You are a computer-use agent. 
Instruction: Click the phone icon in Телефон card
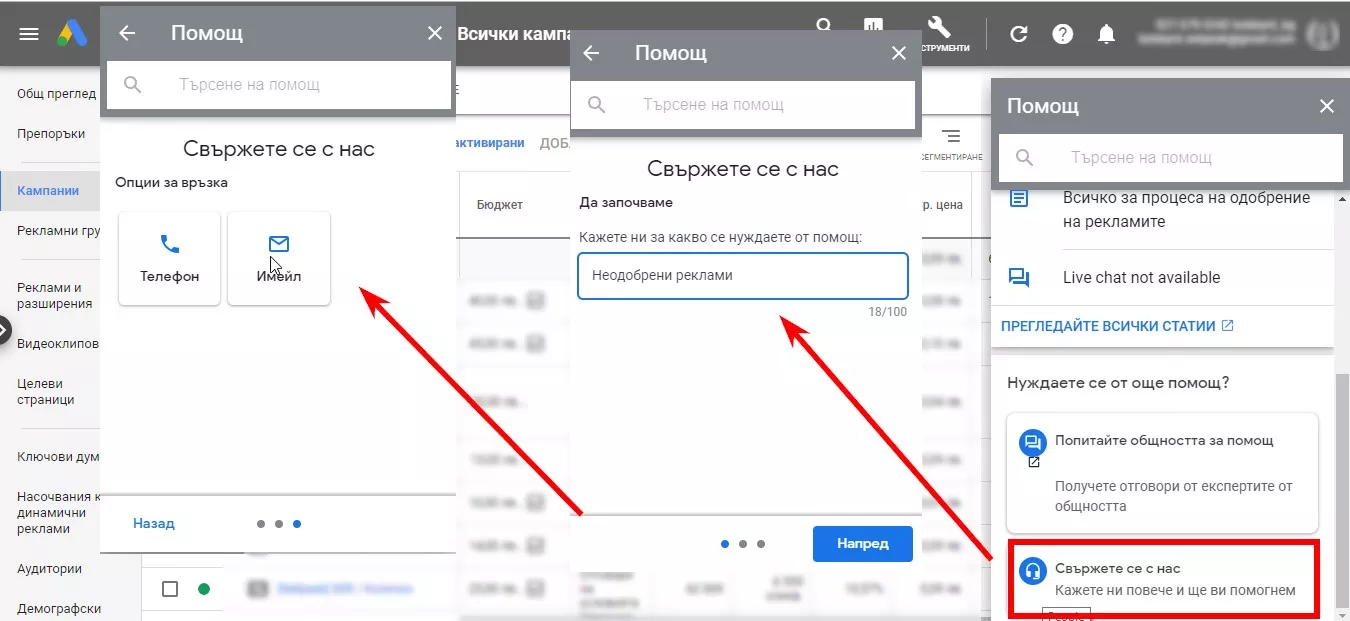pyautogui.click(x=169, y=243)
